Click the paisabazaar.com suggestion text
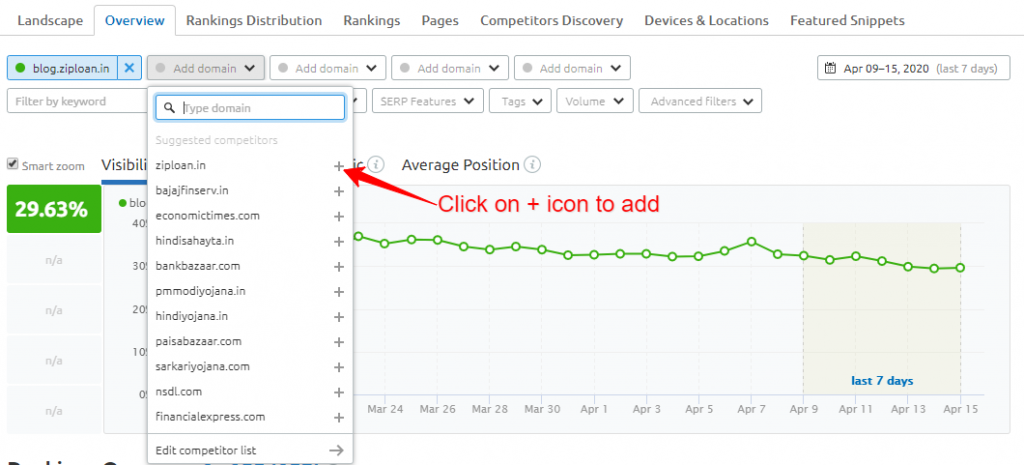 199,341
